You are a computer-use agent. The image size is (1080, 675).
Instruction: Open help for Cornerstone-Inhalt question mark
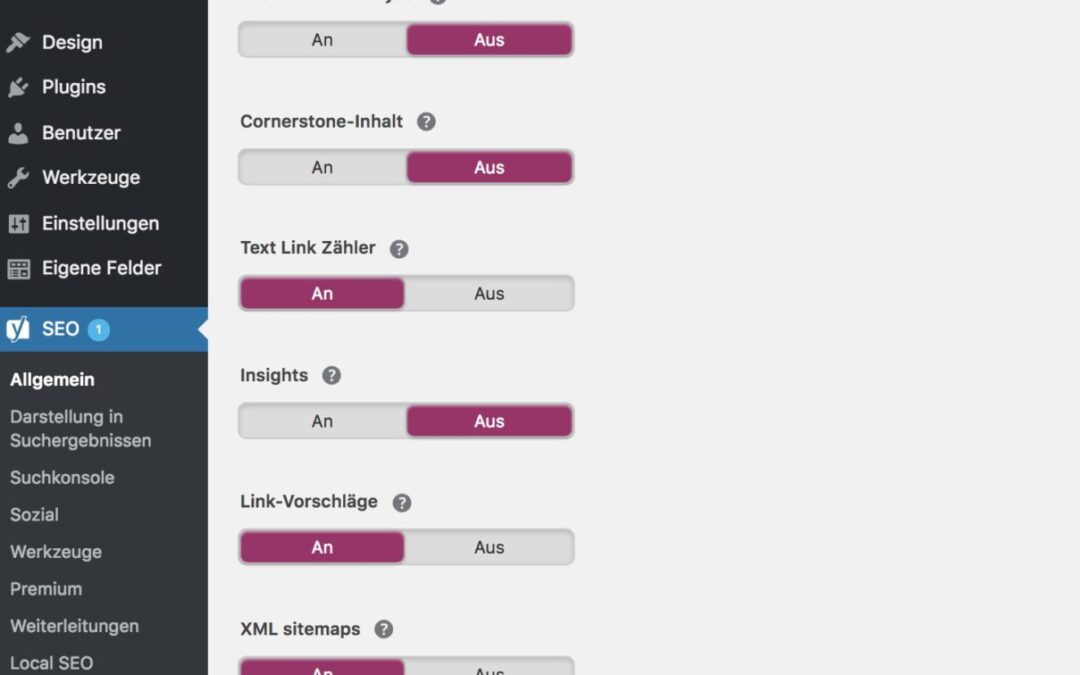[x=426, y=122]
